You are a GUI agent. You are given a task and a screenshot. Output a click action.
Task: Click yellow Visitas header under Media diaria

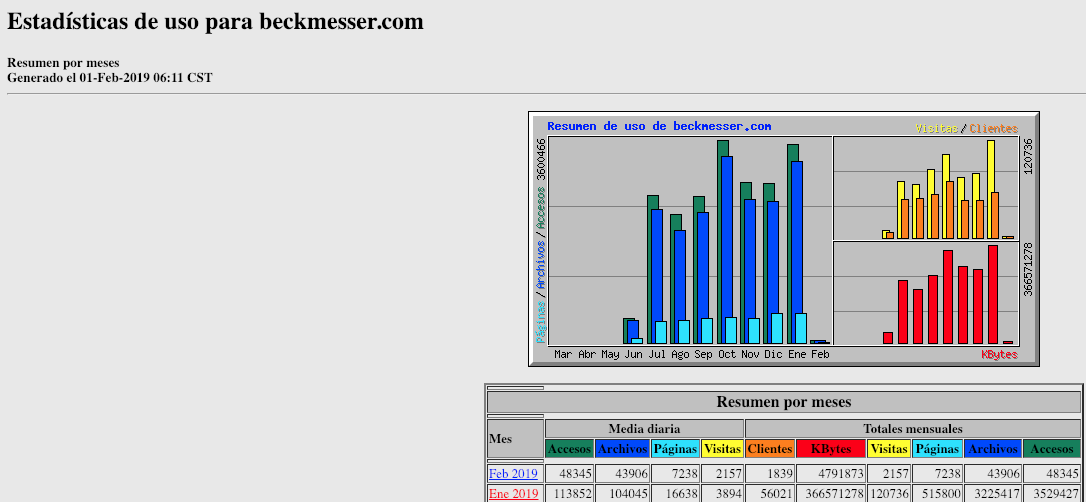[721, 449]
